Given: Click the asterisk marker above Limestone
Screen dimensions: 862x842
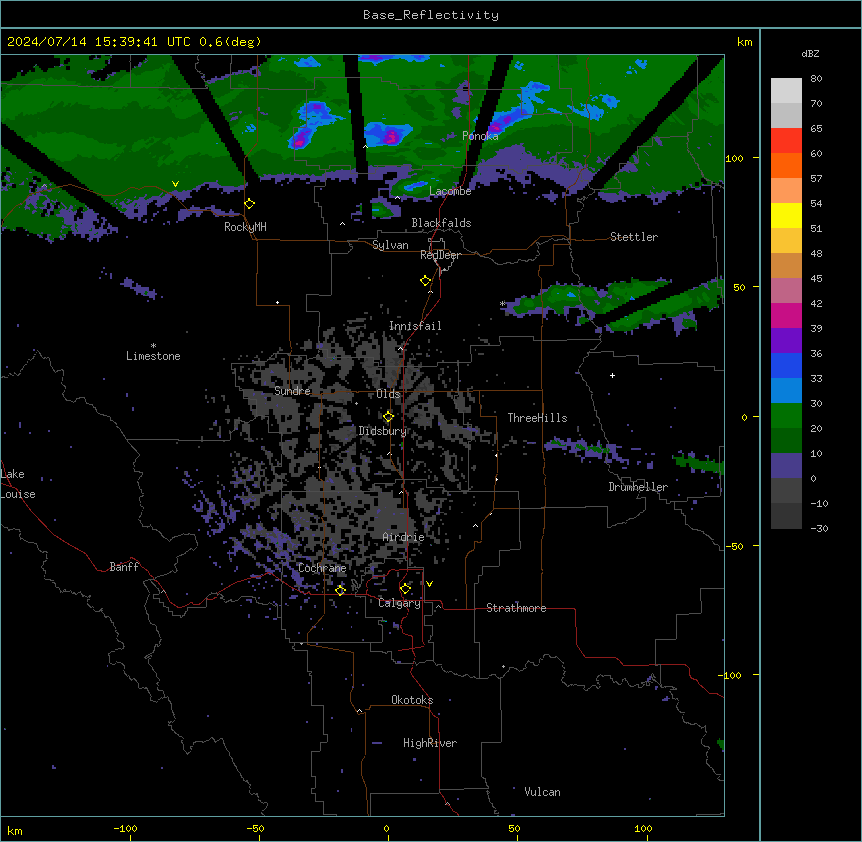Looking at the screenshot, I should [x=153, y=346].
